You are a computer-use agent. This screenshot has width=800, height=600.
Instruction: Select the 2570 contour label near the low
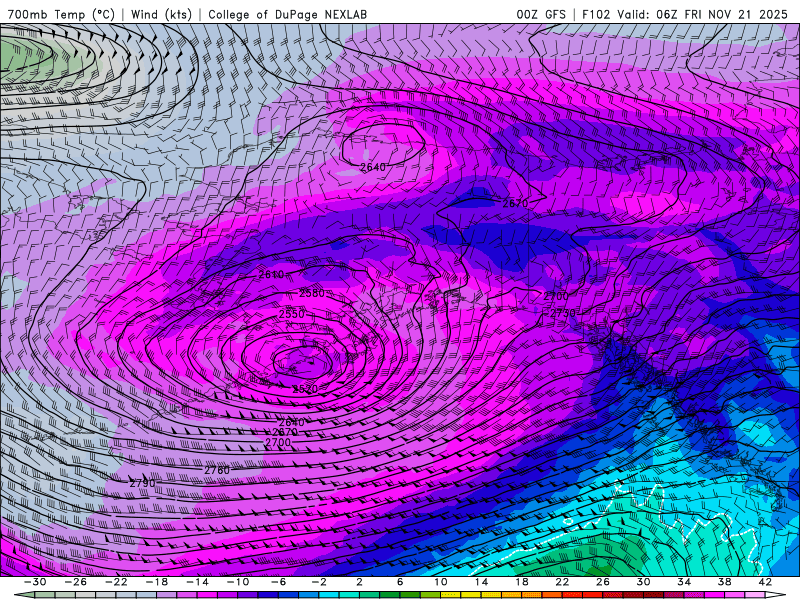(305, 389)
